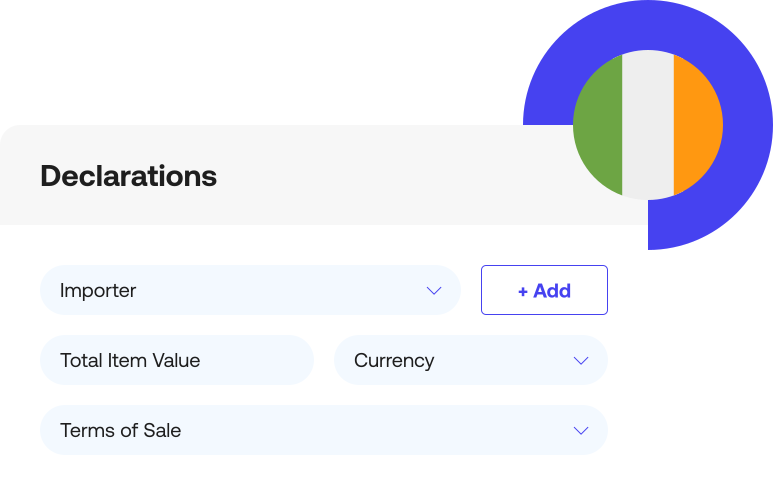Select the orange stripe of the flag
The width and height of the screenshot is (773, 495).
697,125
